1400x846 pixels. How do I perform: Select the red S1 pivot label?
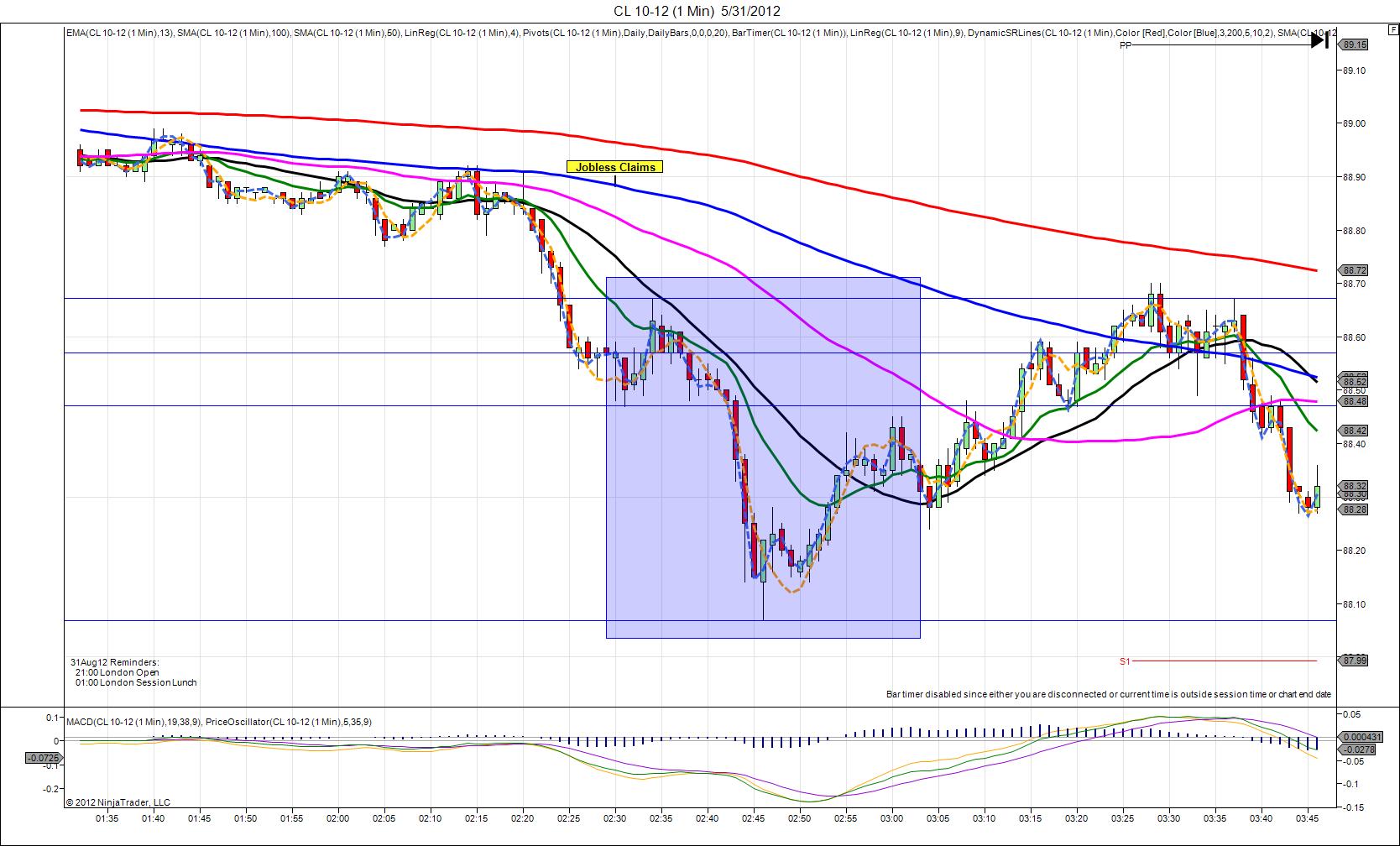point(1125,661)
